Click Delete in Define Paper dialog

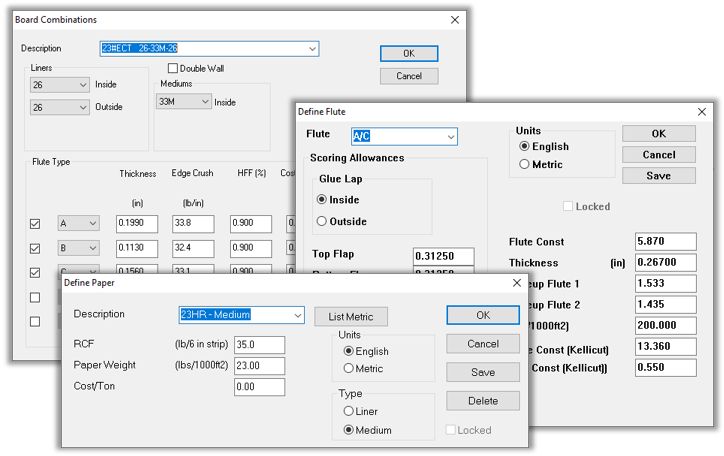482,401
